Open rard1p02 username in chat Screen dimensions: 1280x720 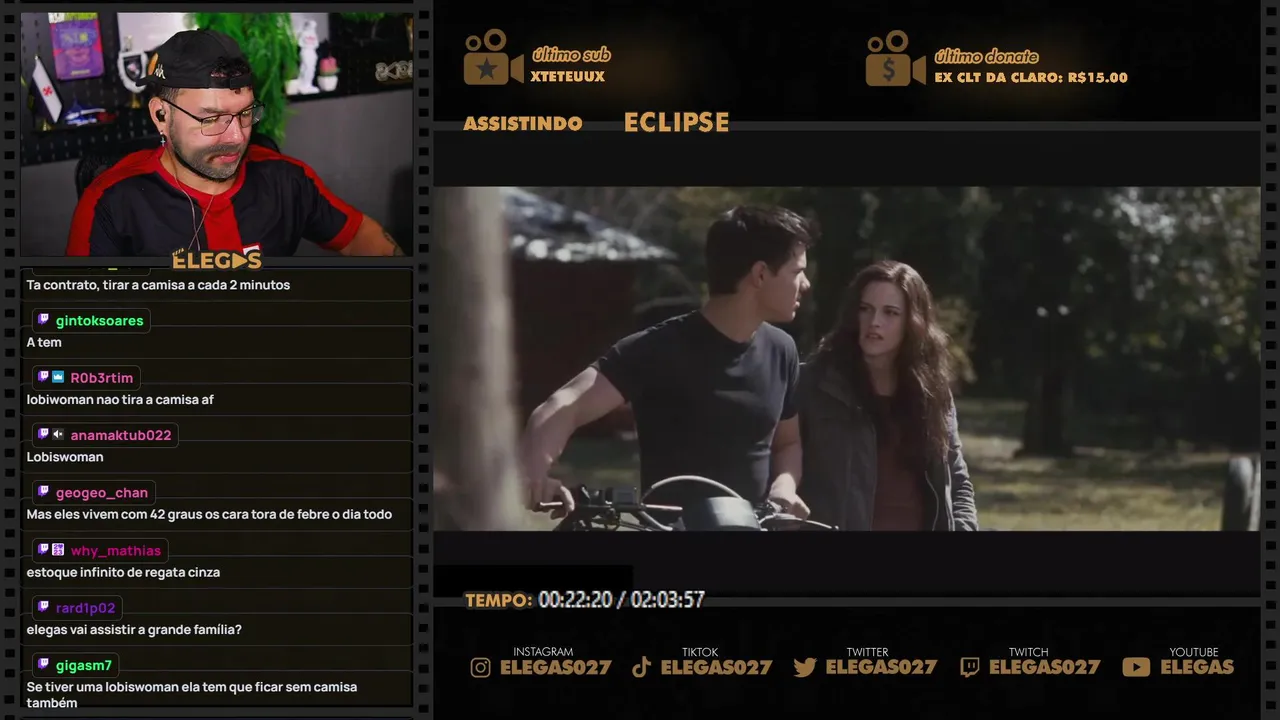(86, 608)
